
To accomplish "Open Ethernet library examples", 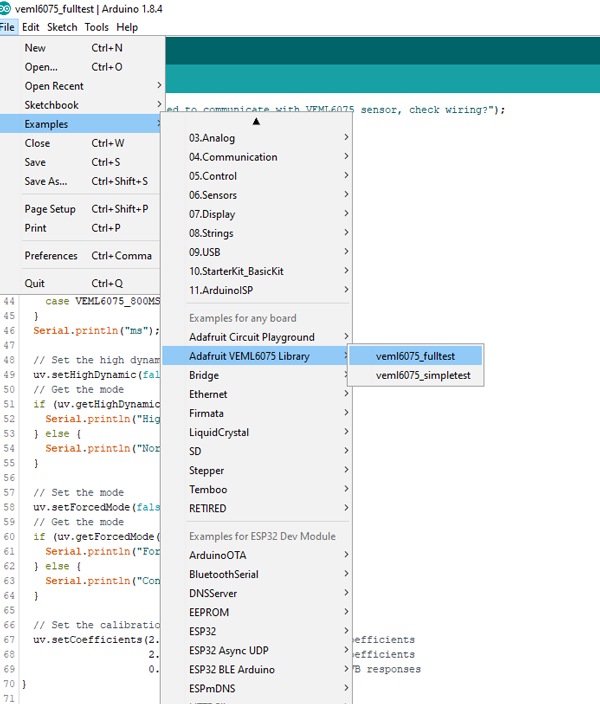I will [256, 394].
